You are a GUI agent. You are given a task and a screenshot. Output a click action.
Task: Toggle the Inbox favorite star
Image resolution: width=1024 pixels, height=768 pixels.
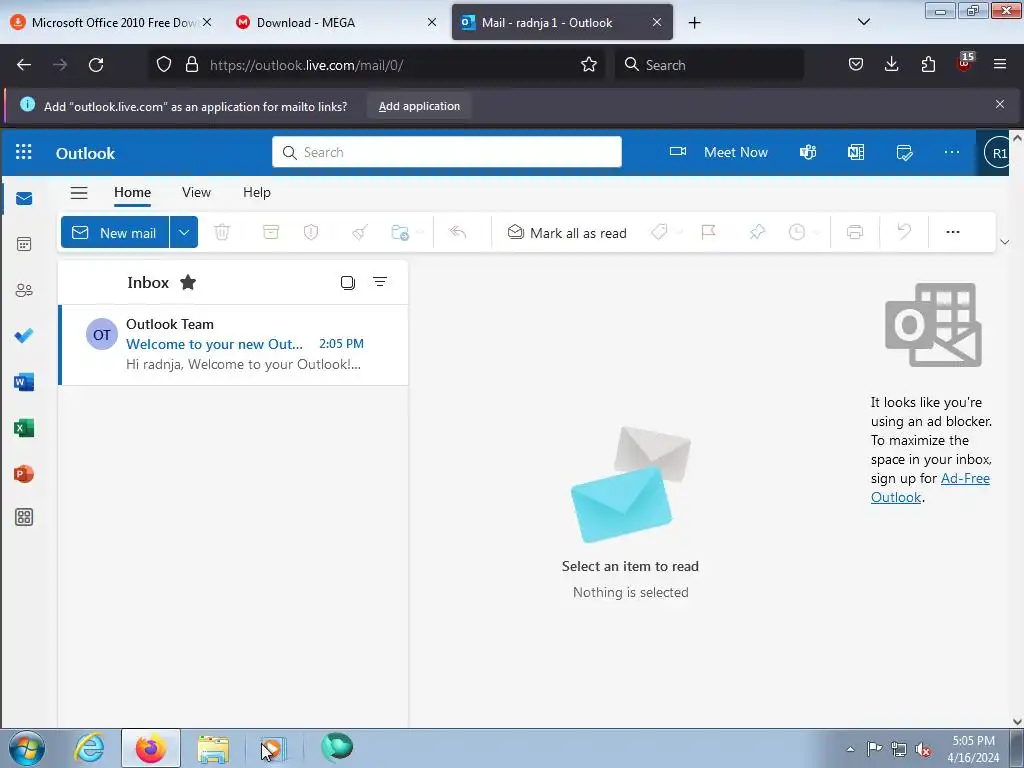(188, 282)
